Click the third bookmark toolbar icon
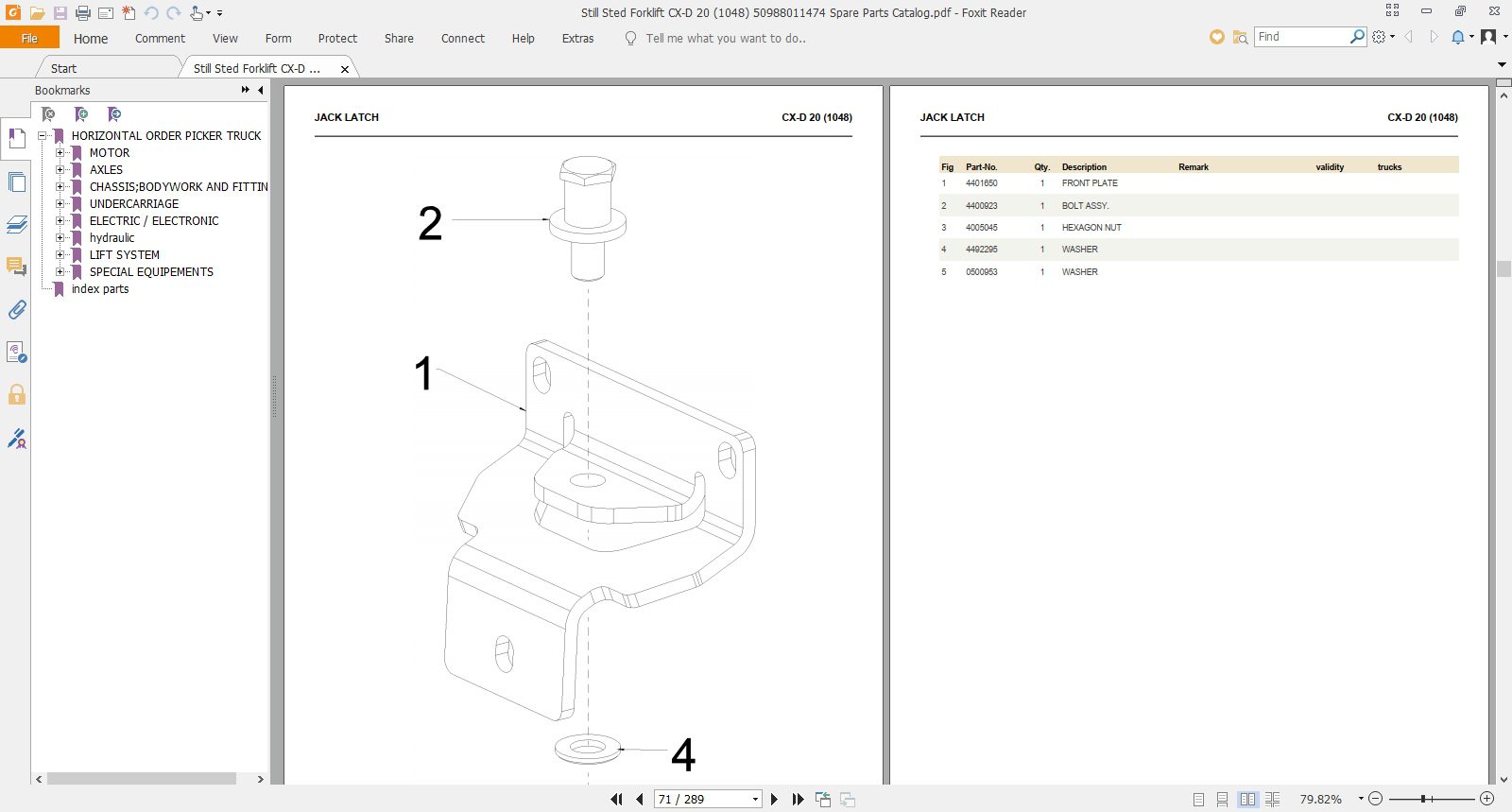Image resolution: width=1512 pixels, height=812 pixels. tap(114, 114)
